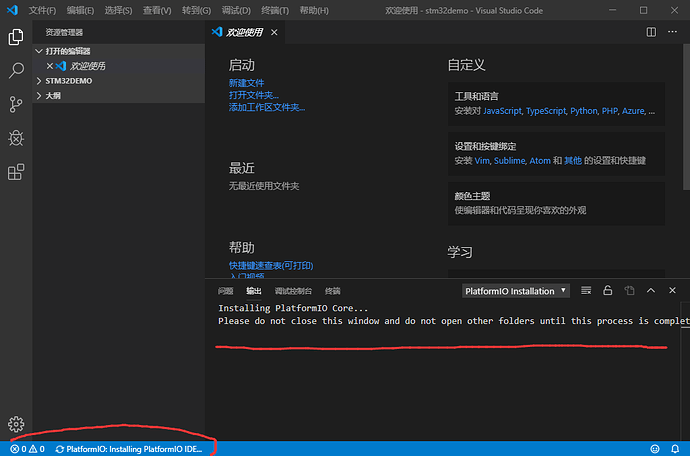The image size is (690, 456).
Task: Switch to the 终端 panel tab
Action: coord(333,291)
